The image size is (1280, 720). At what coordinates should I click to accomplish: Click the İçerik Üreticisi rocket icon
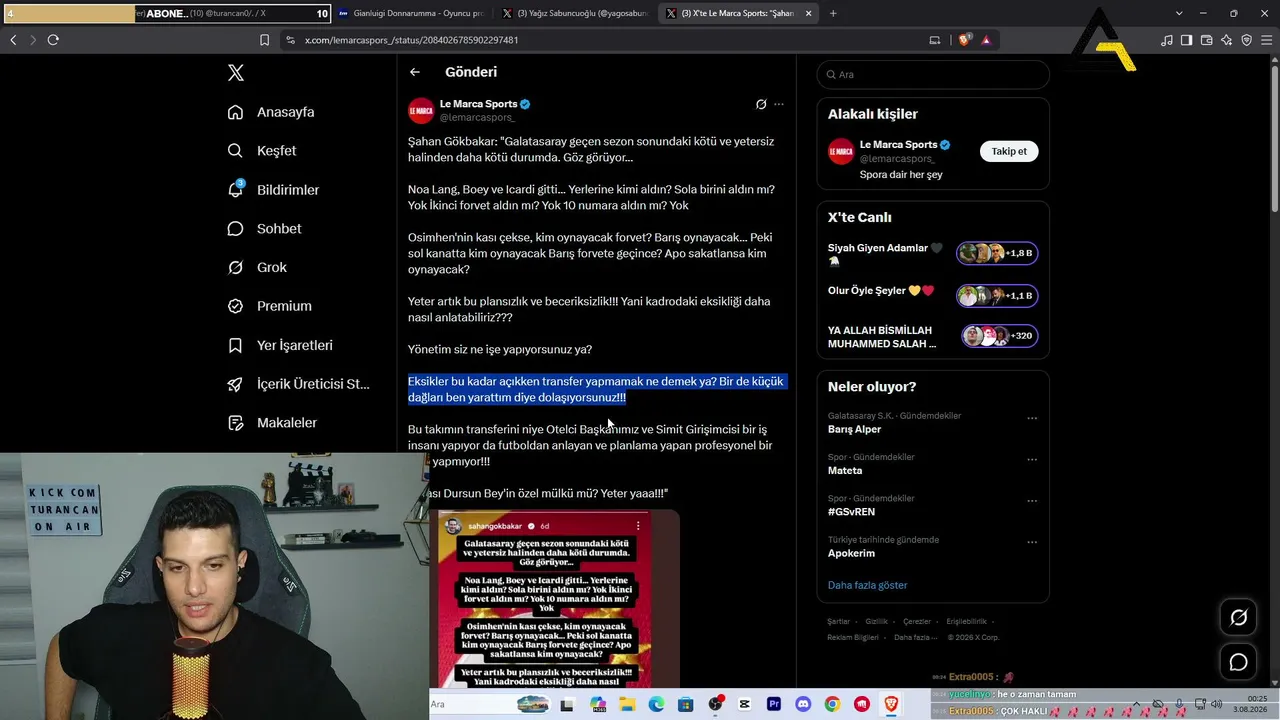point(235,384)
